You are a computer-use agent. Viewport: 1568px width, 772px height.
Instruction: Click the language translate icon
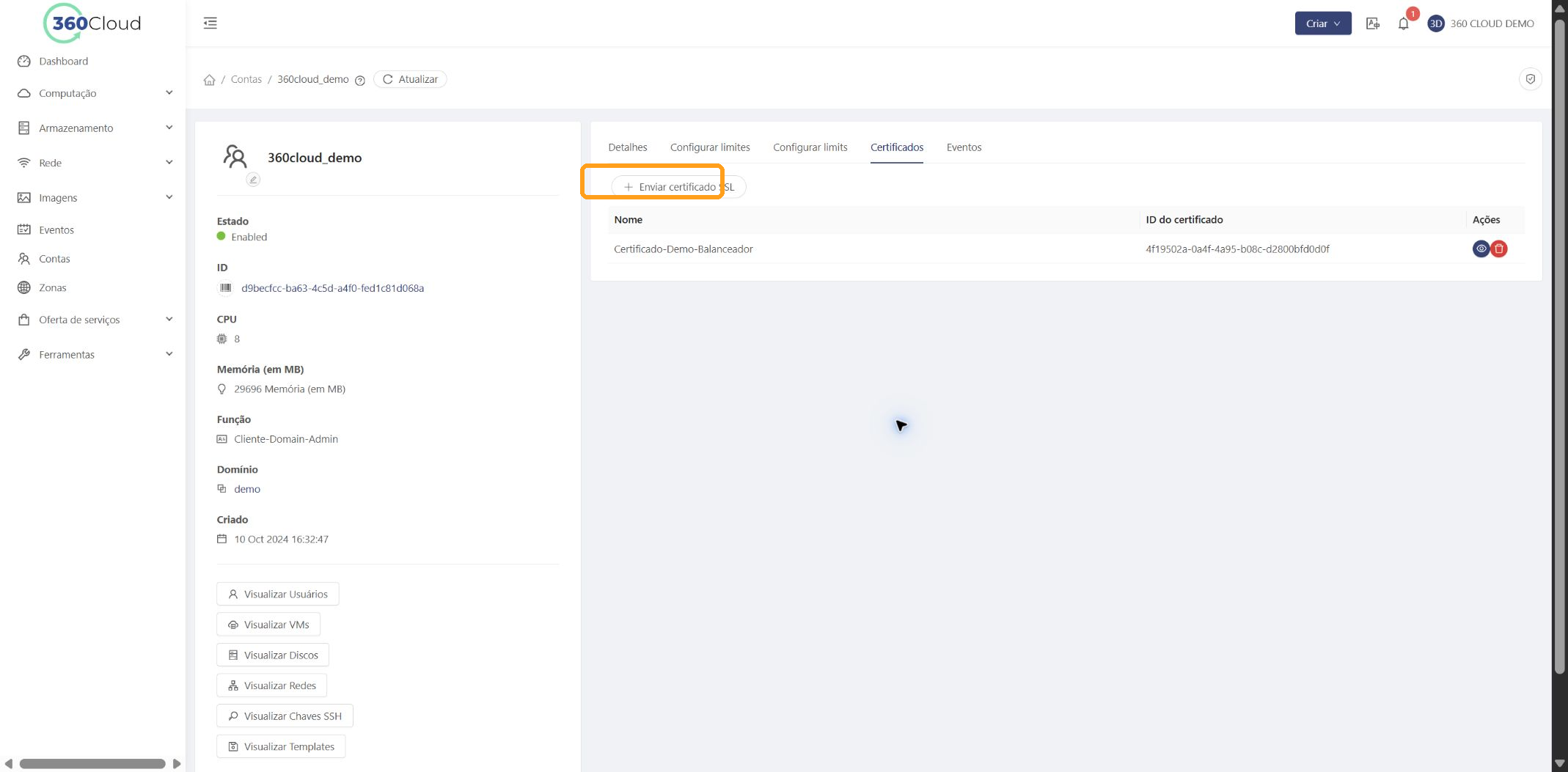[1373, 23]
